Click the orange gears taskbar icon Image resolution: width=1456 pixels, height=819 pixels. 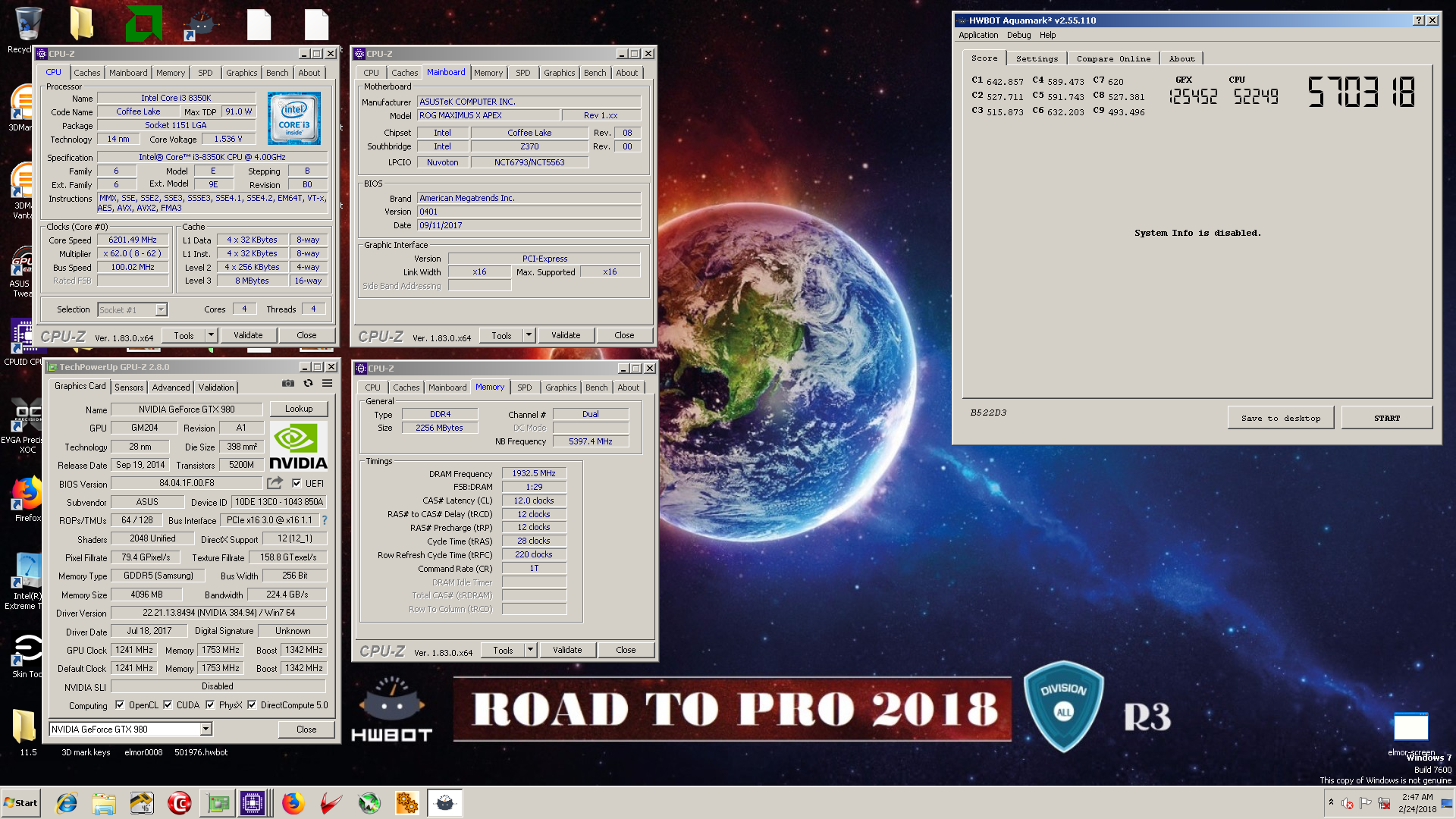pyautogui.click(x=407, y=803)
